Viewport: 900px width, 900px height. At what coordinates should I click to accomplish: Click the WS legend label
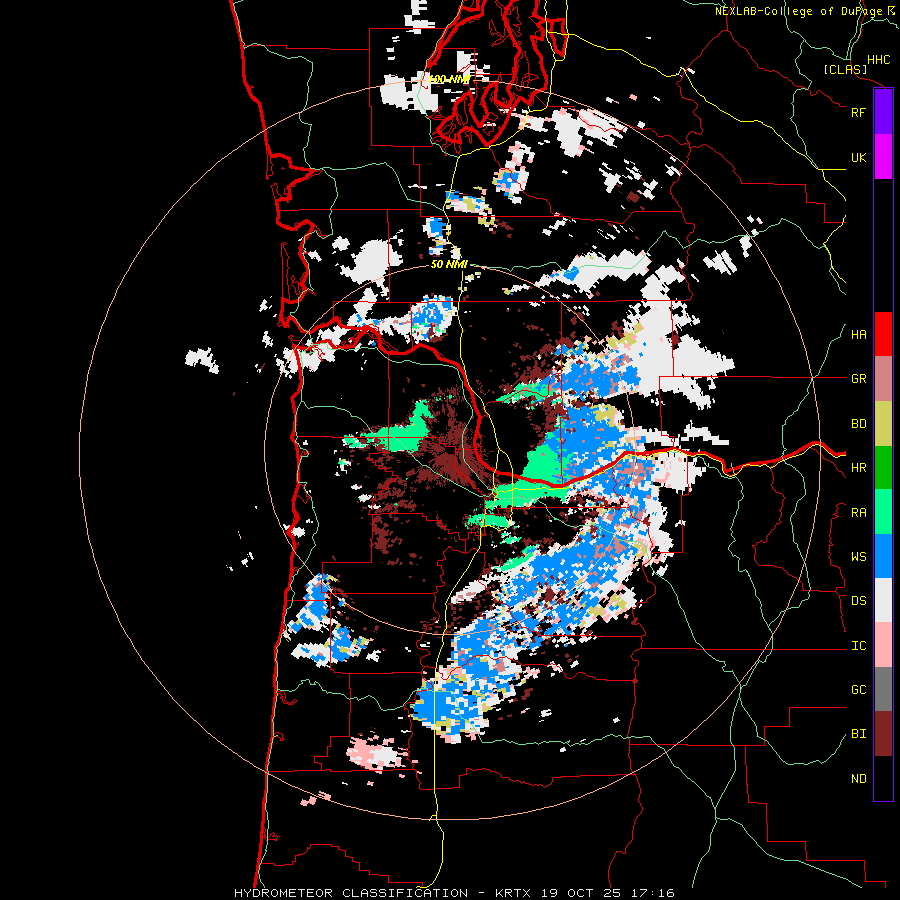click(x=858, y=557)
